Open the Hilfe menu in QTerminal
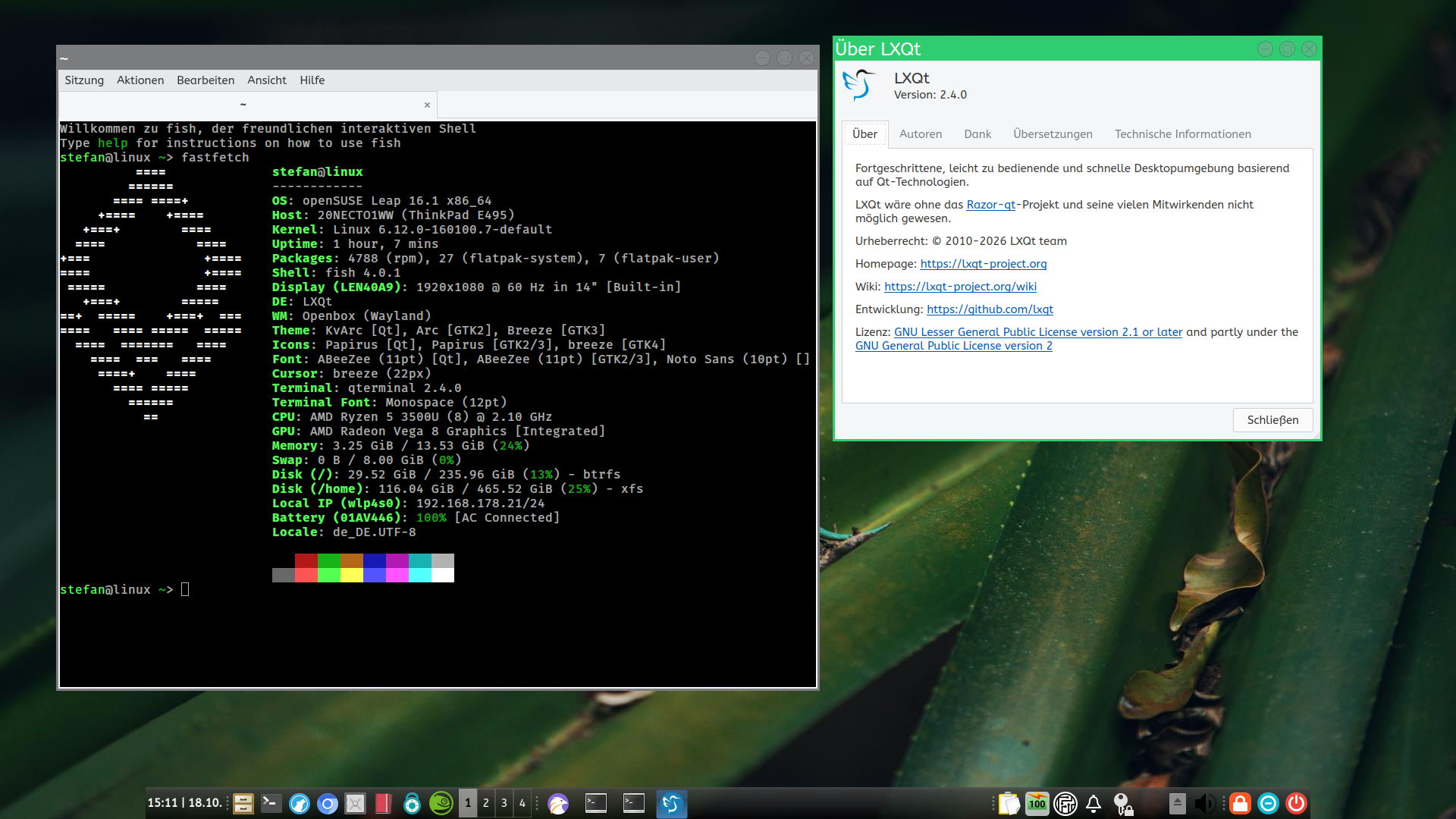 312,80
